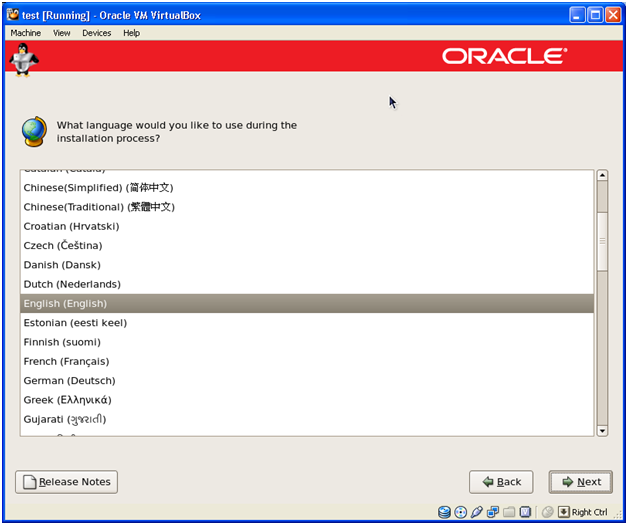
Task: Close the VirtualBox window
Action: coord(613,15)
